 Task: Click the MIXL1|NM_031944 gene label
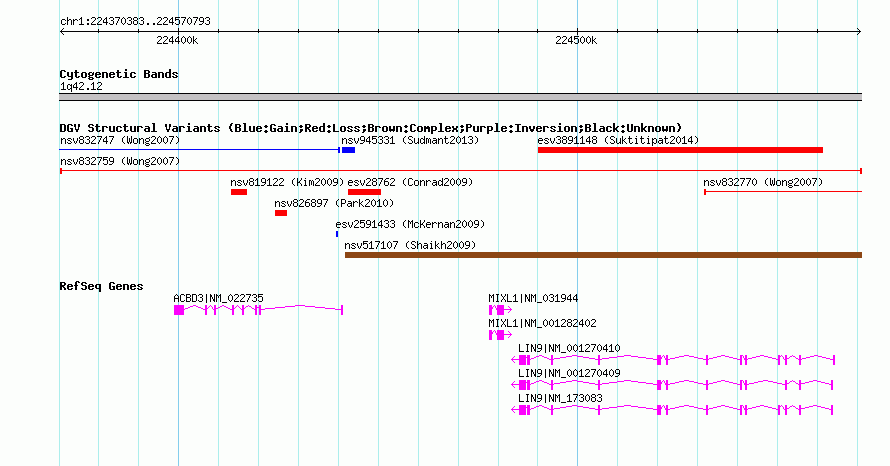point(533,298)
